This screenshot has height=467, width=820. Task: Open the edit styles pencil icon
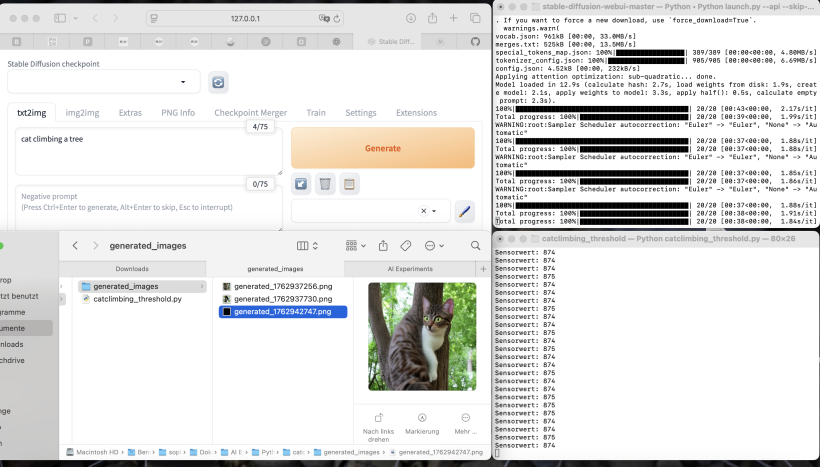464,211
